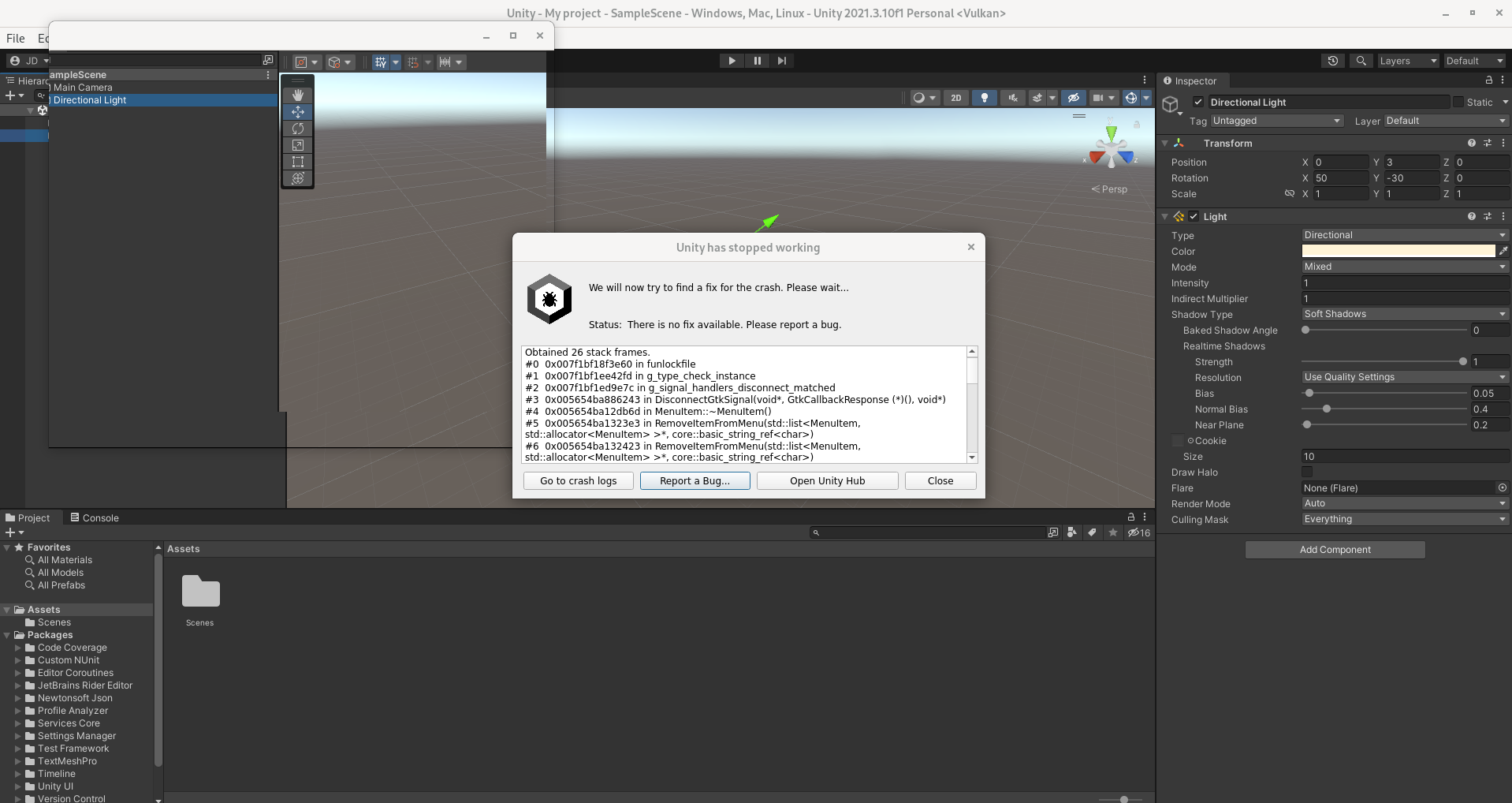This screenshot has width=1512, height=803.
Task: Open the light Type dropdown
Action: coord(1405,235)
